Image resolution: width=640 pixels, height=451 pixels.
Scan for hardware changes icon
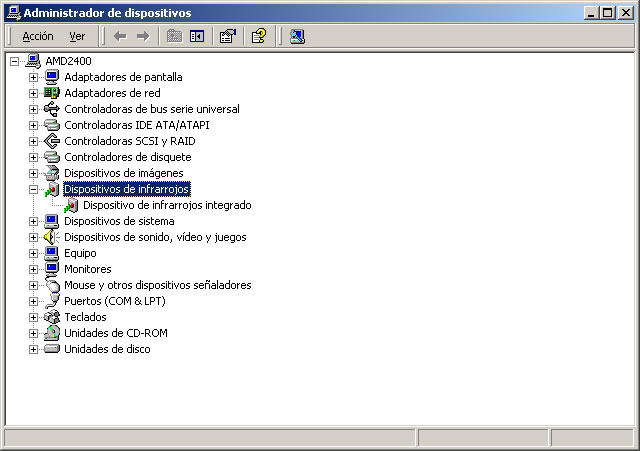pyautogui.click(x=297, y=36)
